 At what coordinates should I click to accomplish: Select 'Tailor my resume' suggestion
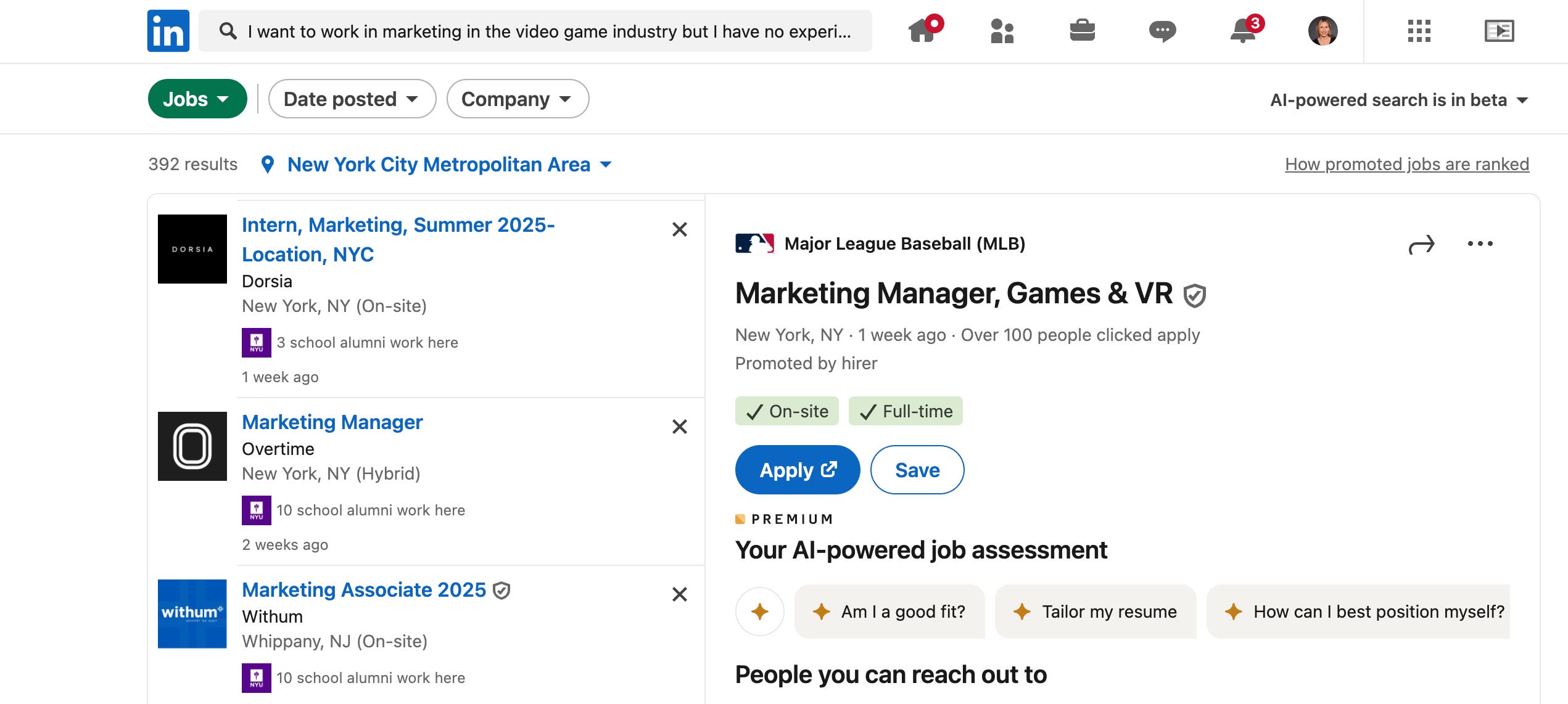coord(1096,612)
